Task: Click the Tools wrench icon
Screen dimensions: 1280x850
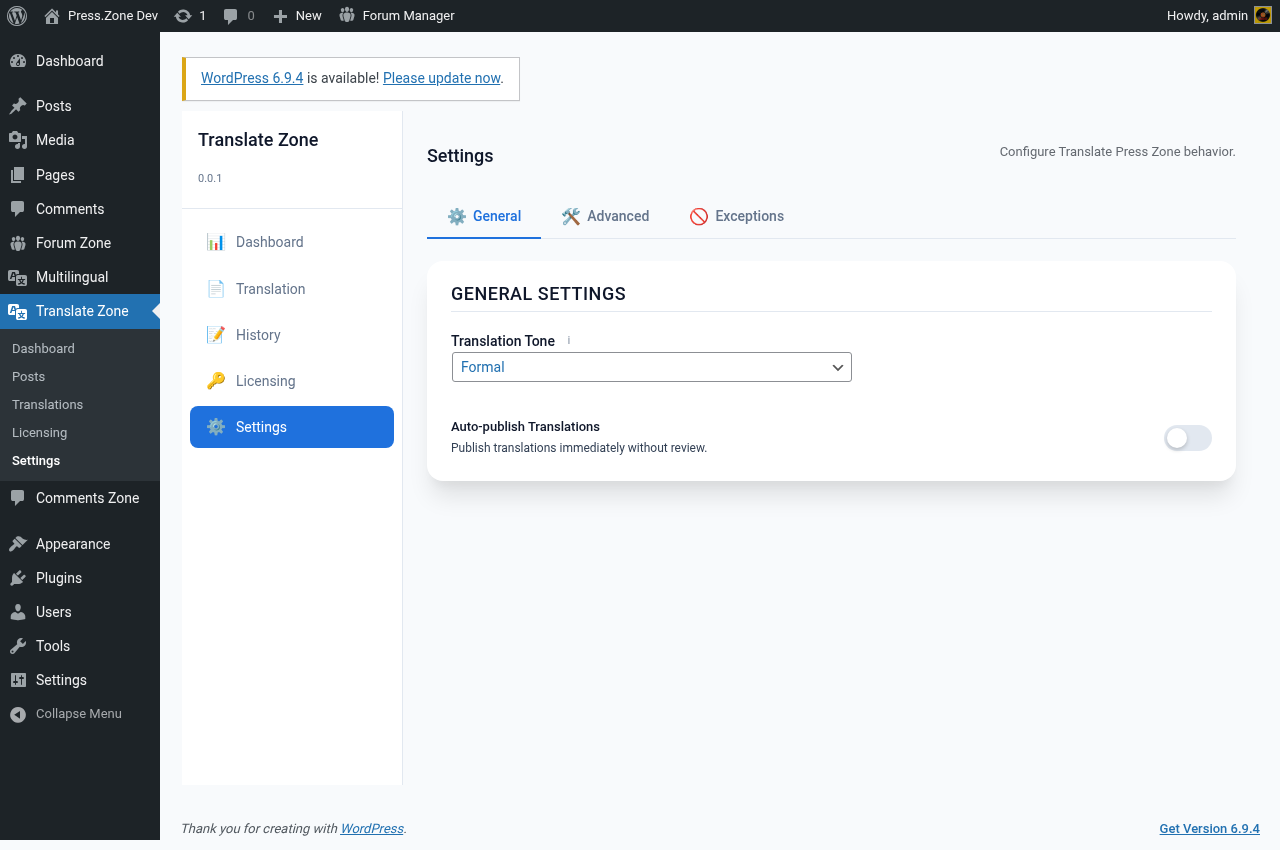Action: point(18,646)
